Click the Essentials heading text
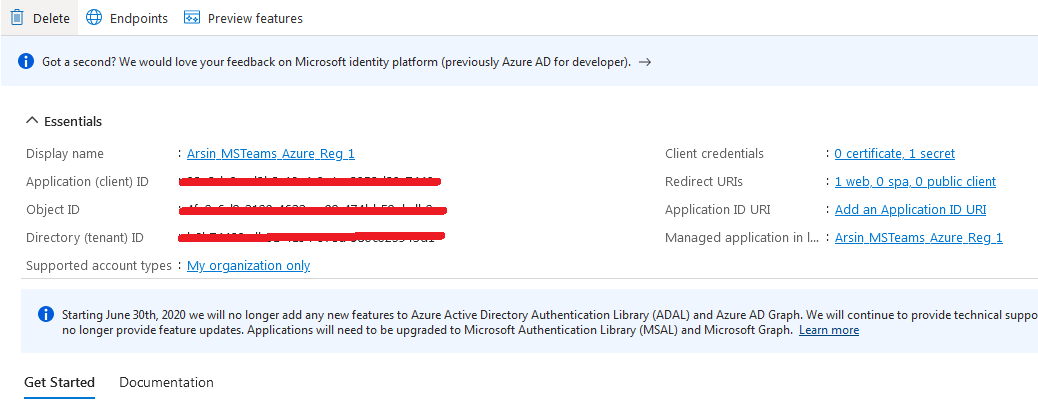 coord(73,121)
